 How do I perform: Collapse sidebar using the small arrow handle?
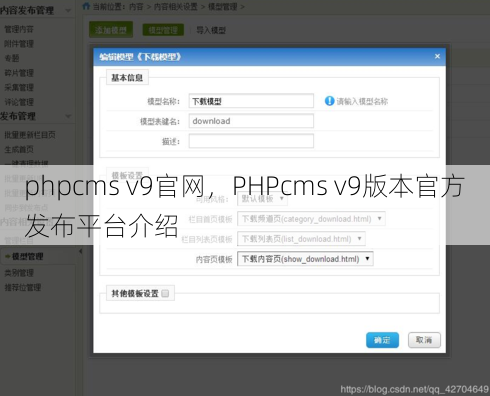(80, 251)
